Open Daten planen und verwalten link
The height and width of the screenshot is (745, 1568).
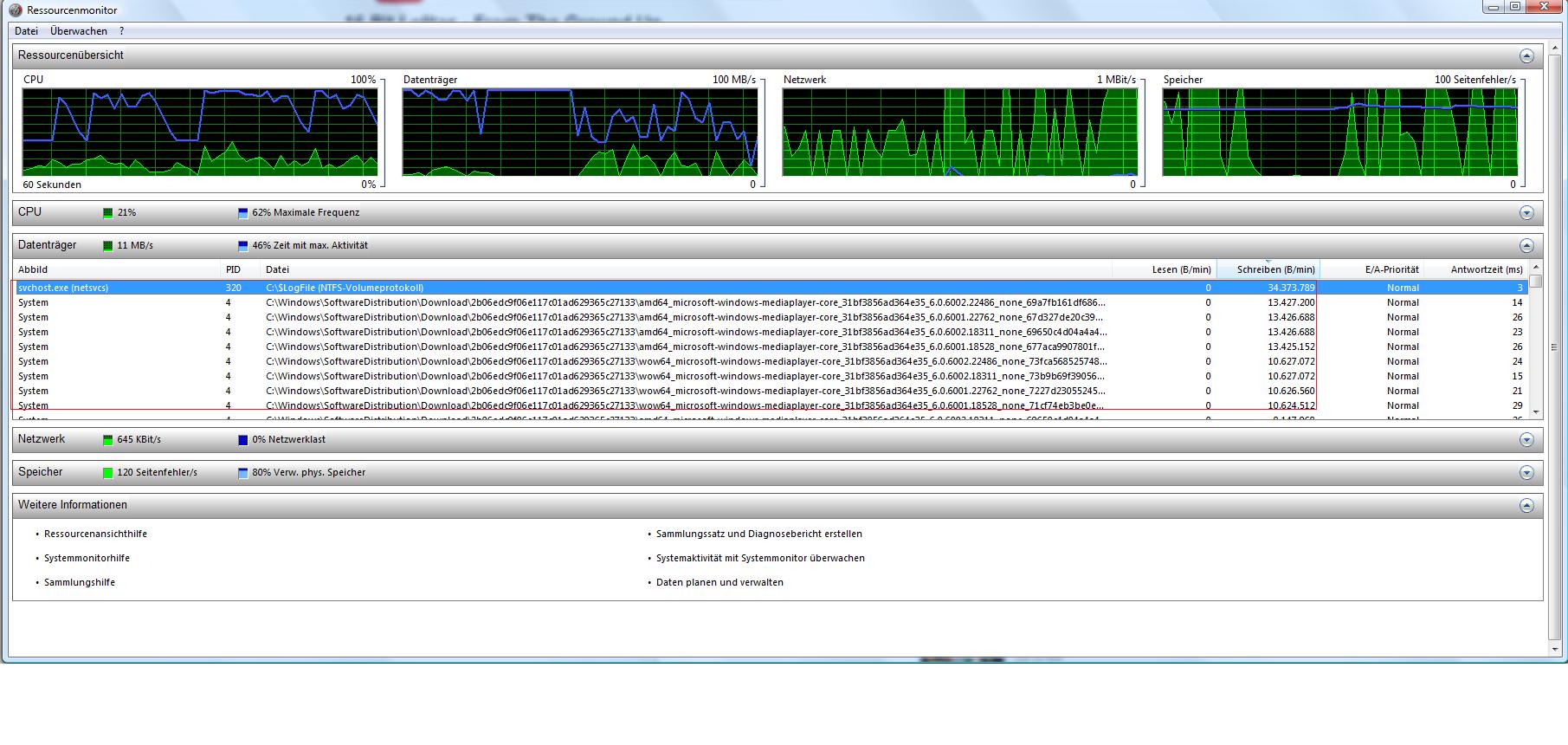pos(719,583)
